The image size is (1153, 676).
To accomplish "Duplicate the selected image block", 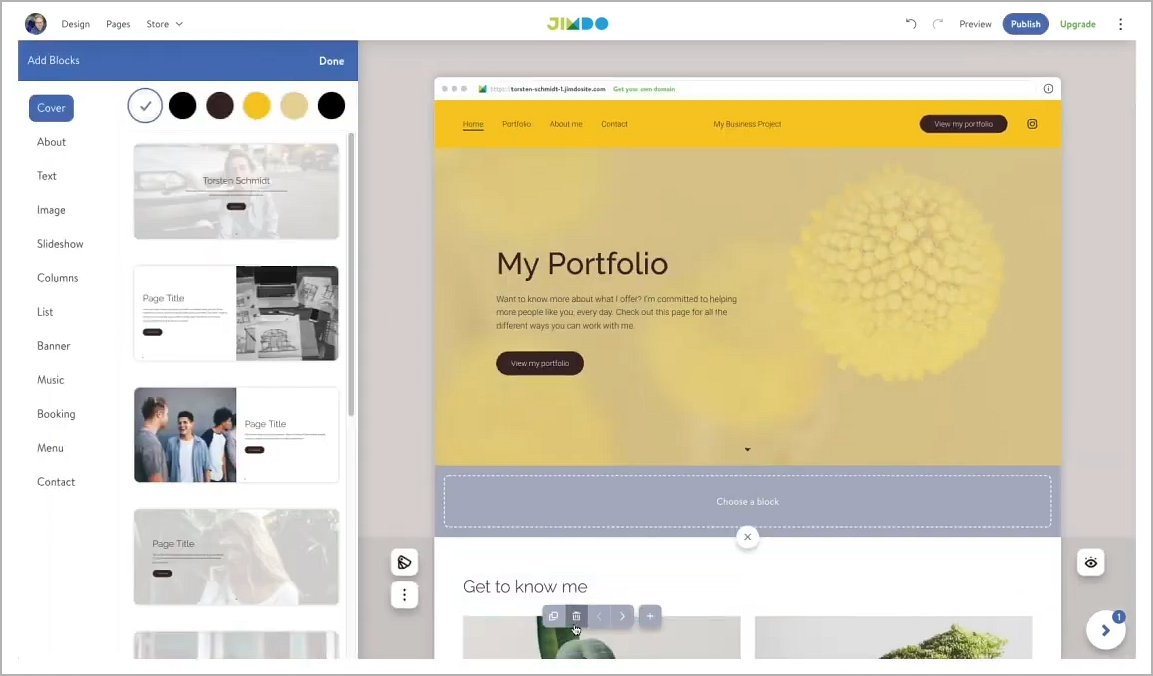I will [x=553, y=616].
